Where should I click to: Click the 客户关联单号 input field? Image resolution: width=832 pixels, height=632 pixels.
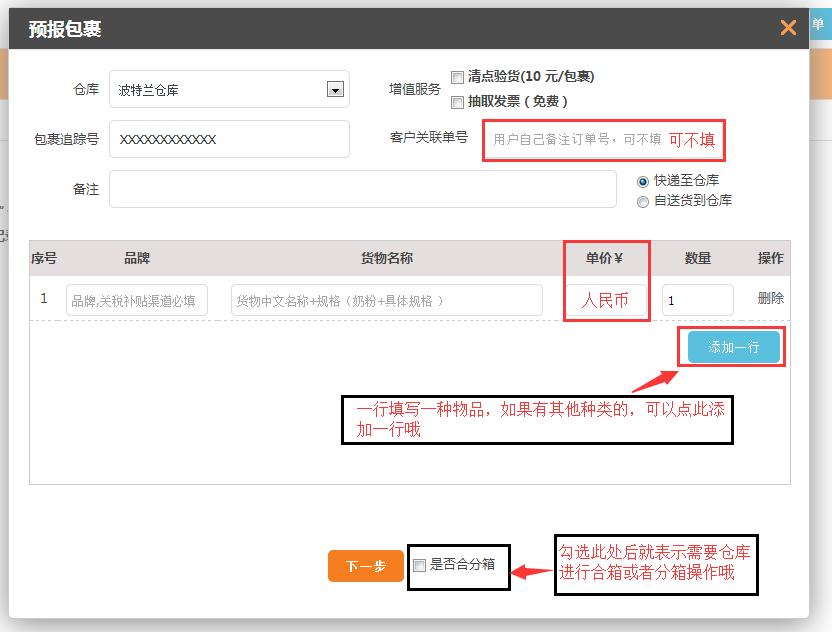tap(600, 141)
